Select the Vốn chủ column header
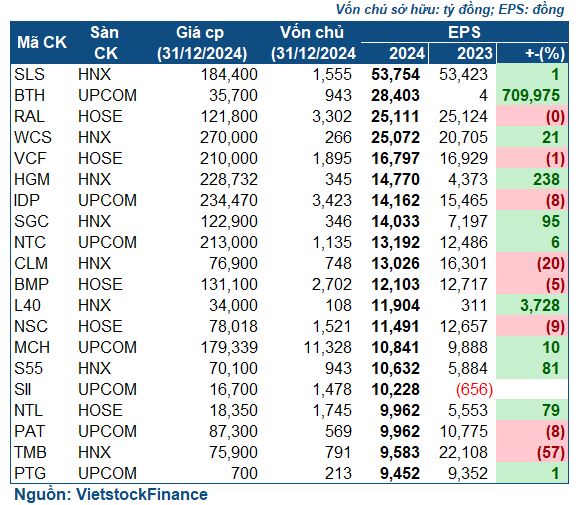This screenshot has width=580, height=505. [313, 43]
